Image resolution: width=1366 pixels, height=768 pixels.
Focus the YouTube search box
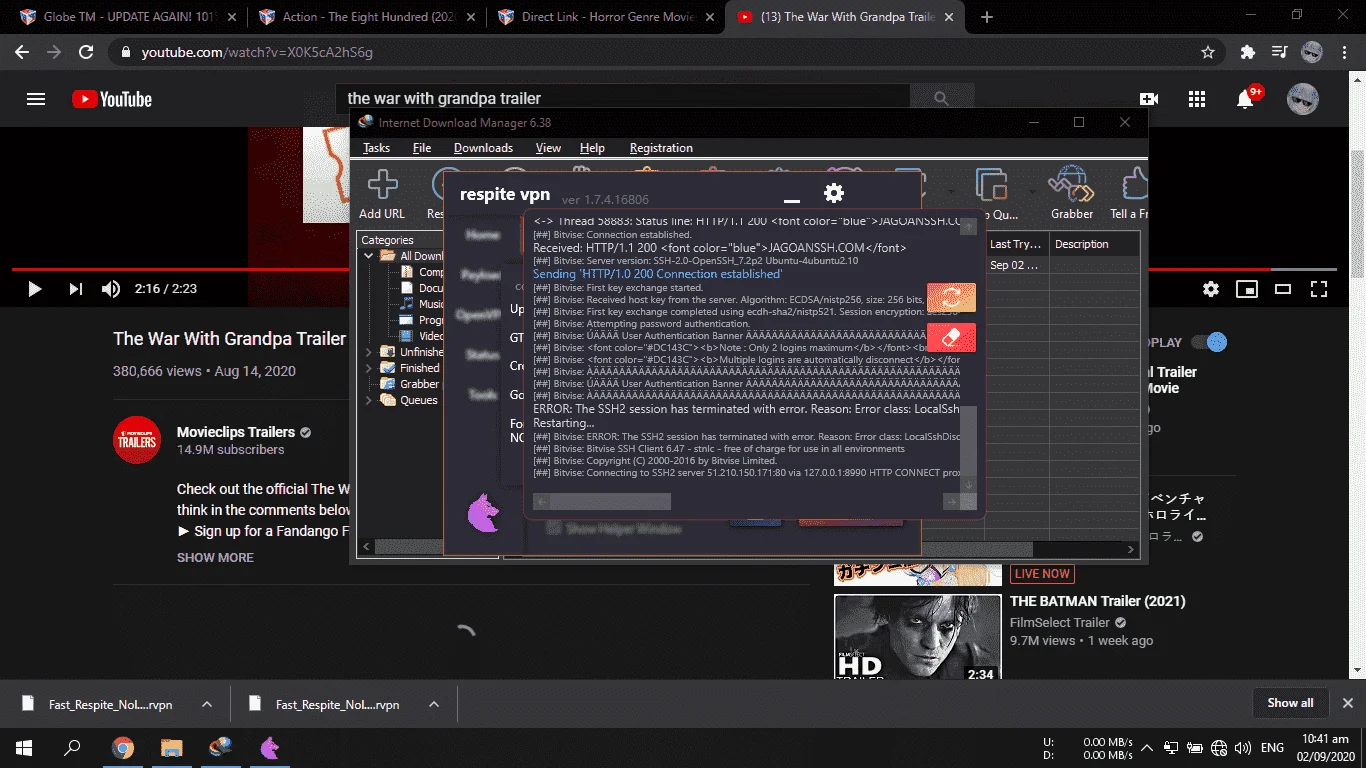pos(625,99)
